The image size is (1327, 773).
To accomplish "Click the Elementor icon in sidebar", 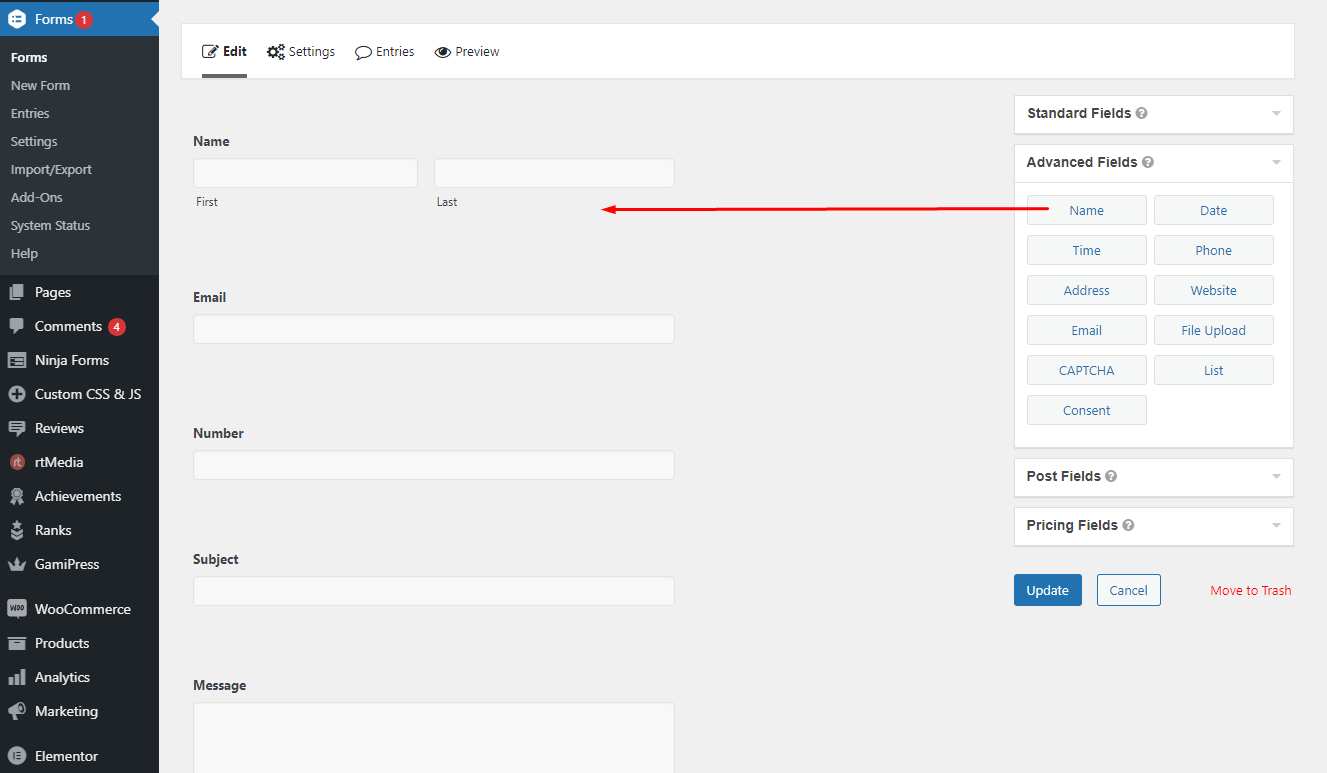I will [x=16, y=756].
